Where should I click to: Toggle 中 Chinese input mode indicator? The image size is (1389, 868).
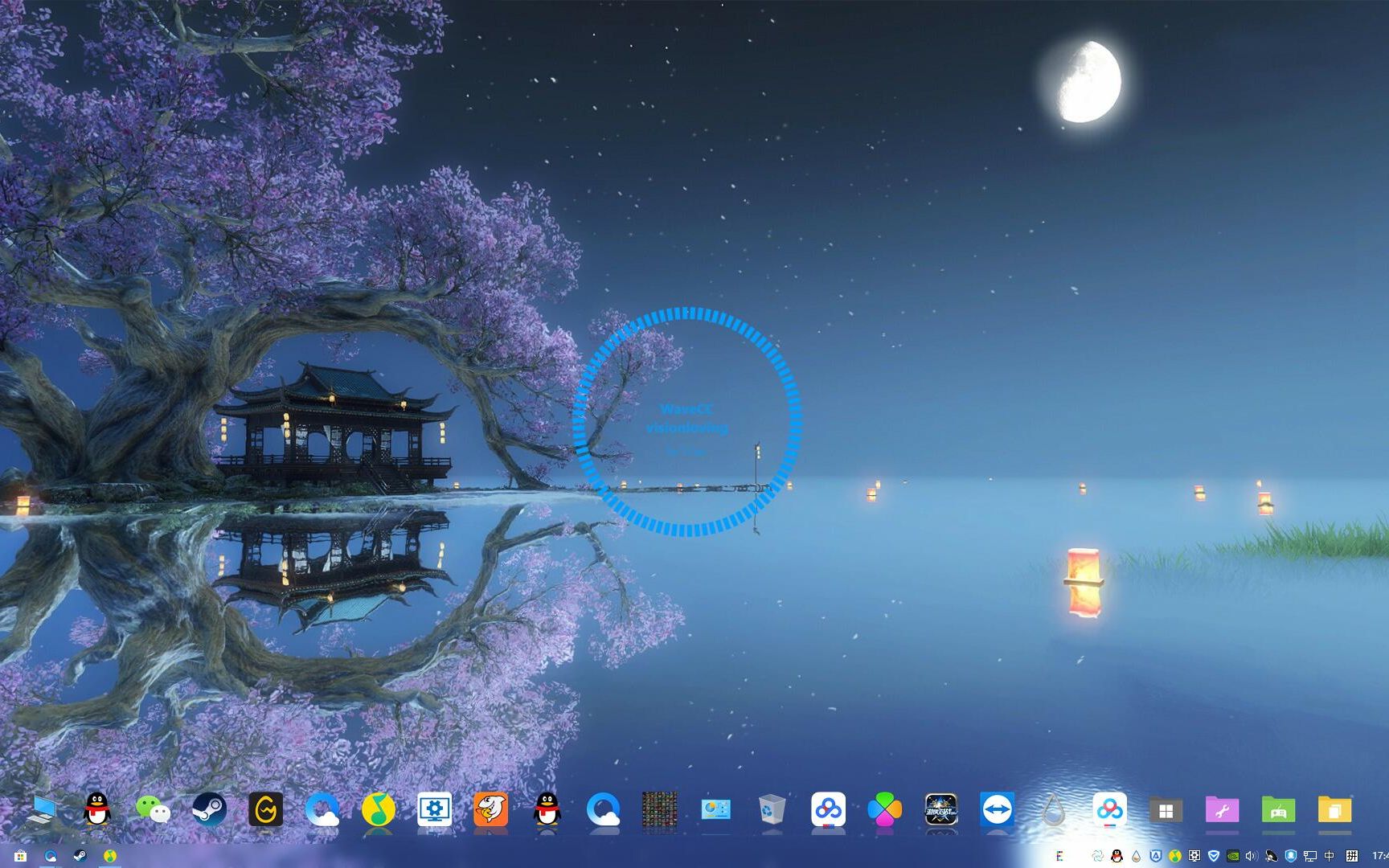[x=1329, y=857]
